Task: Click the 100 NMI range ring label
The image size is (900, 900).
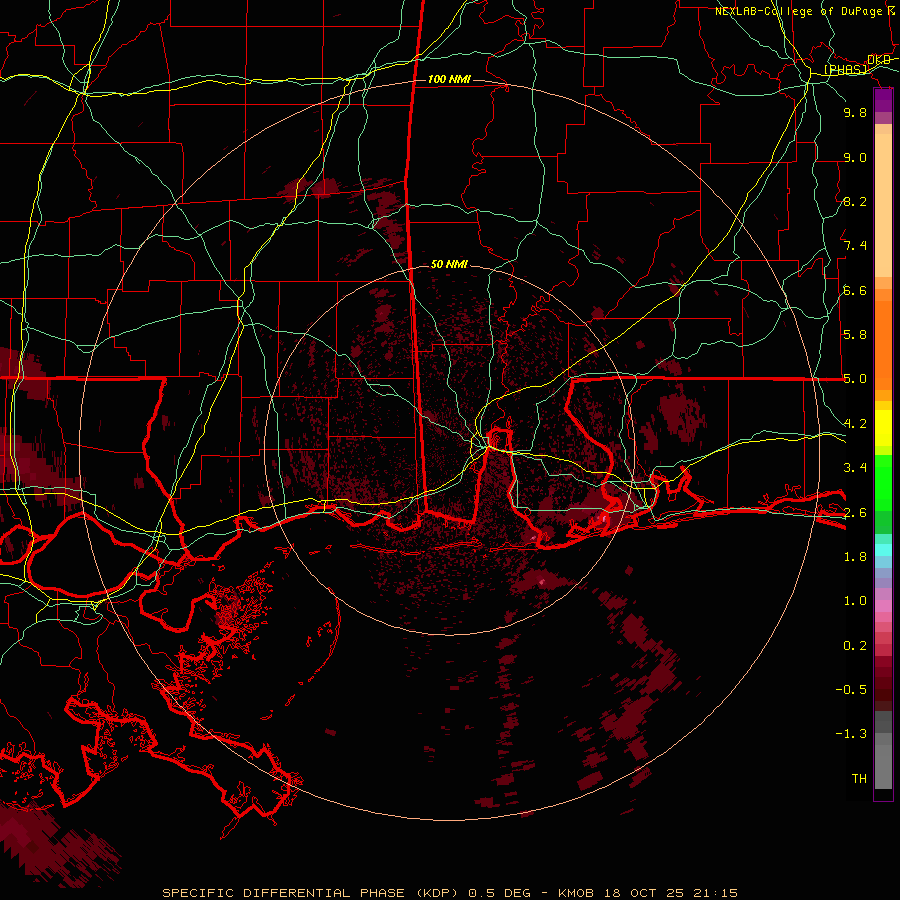Action: [x=449, y=79]
